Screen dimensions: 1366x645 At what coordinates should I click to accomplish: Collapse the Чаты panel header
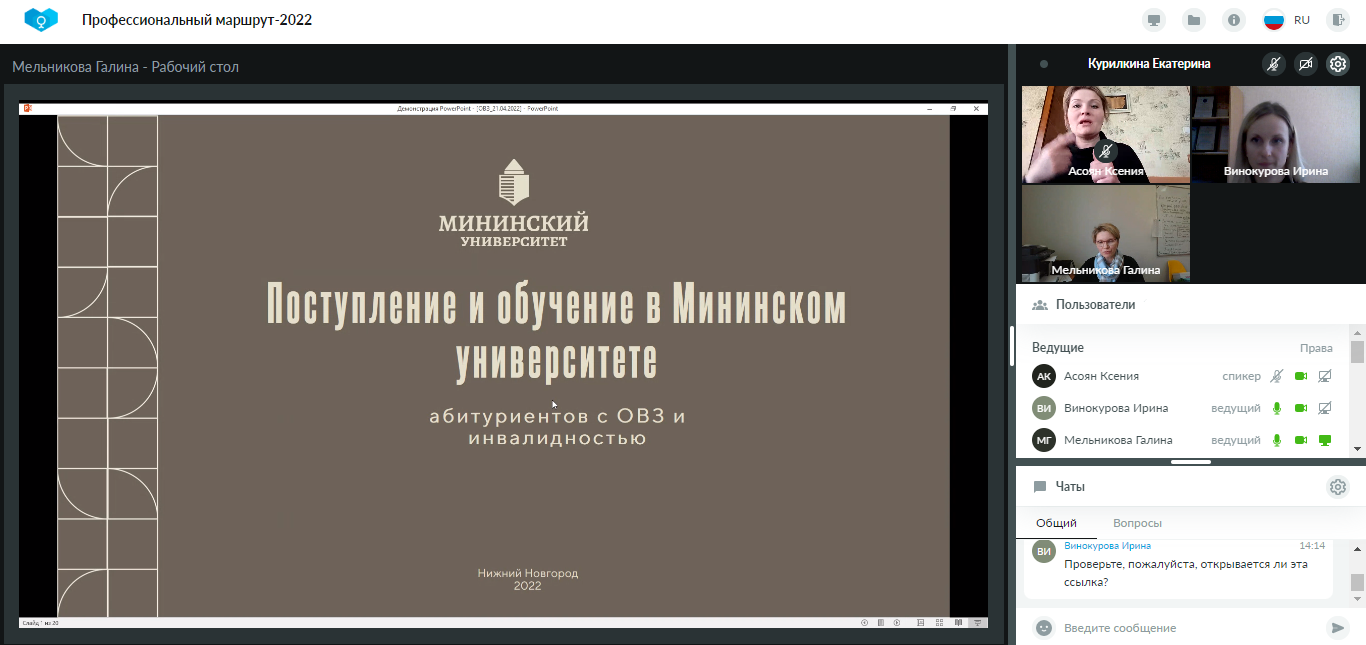click(x=1070, y=487)
